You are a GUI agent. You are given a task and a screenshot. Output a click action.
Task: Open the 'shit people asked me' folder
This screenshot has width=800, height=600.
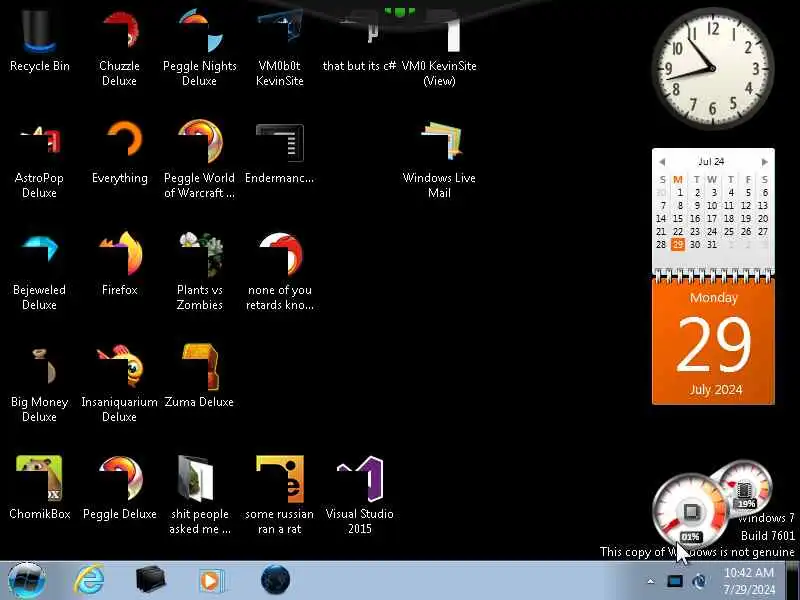coord(199,494)
